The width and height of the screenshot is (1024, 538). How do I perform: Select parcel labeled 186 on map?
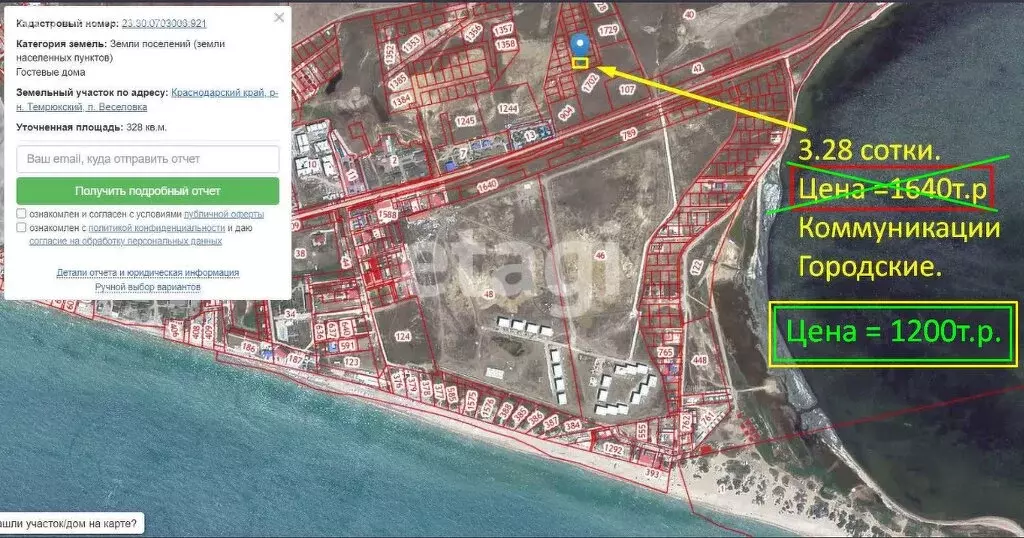pos(249,347)
